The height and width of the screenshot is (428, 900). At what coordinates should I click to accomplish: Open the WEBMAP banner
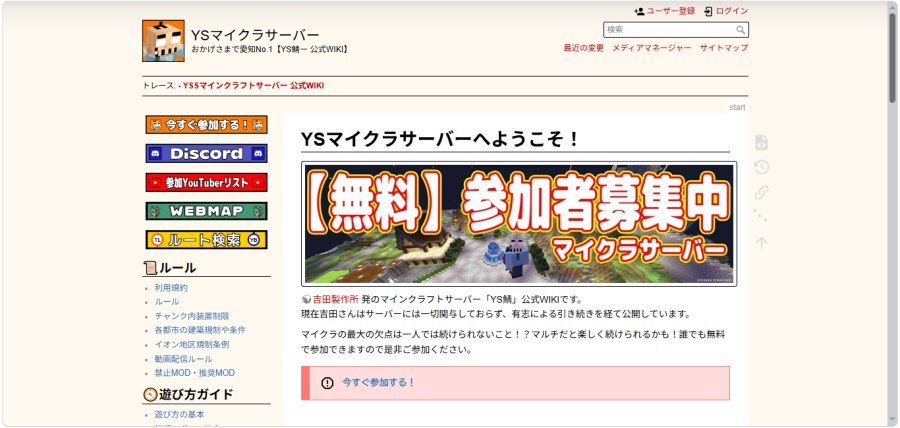pyautogui.click(x=207, y=211)
